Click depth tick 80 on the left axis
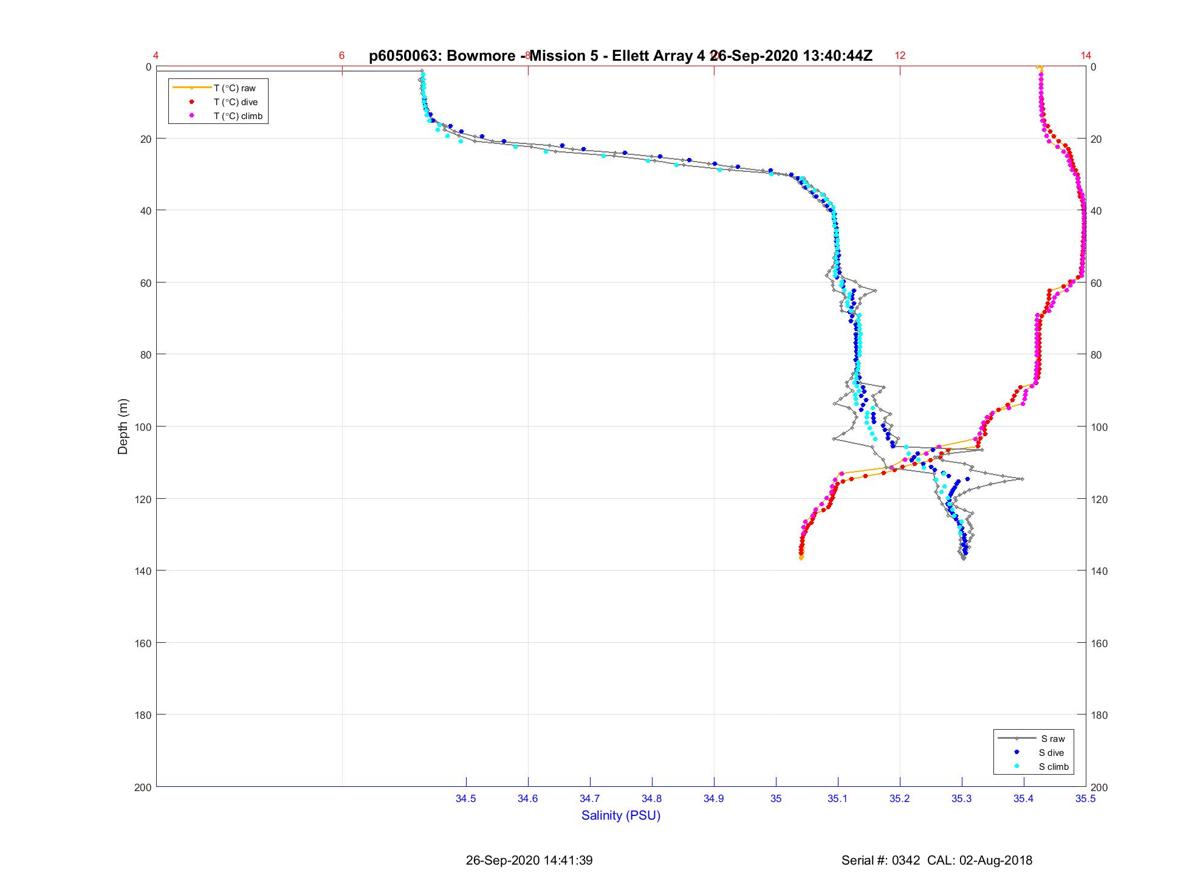The width and height of the screenshot is (1200, 885). click(146, 355)
